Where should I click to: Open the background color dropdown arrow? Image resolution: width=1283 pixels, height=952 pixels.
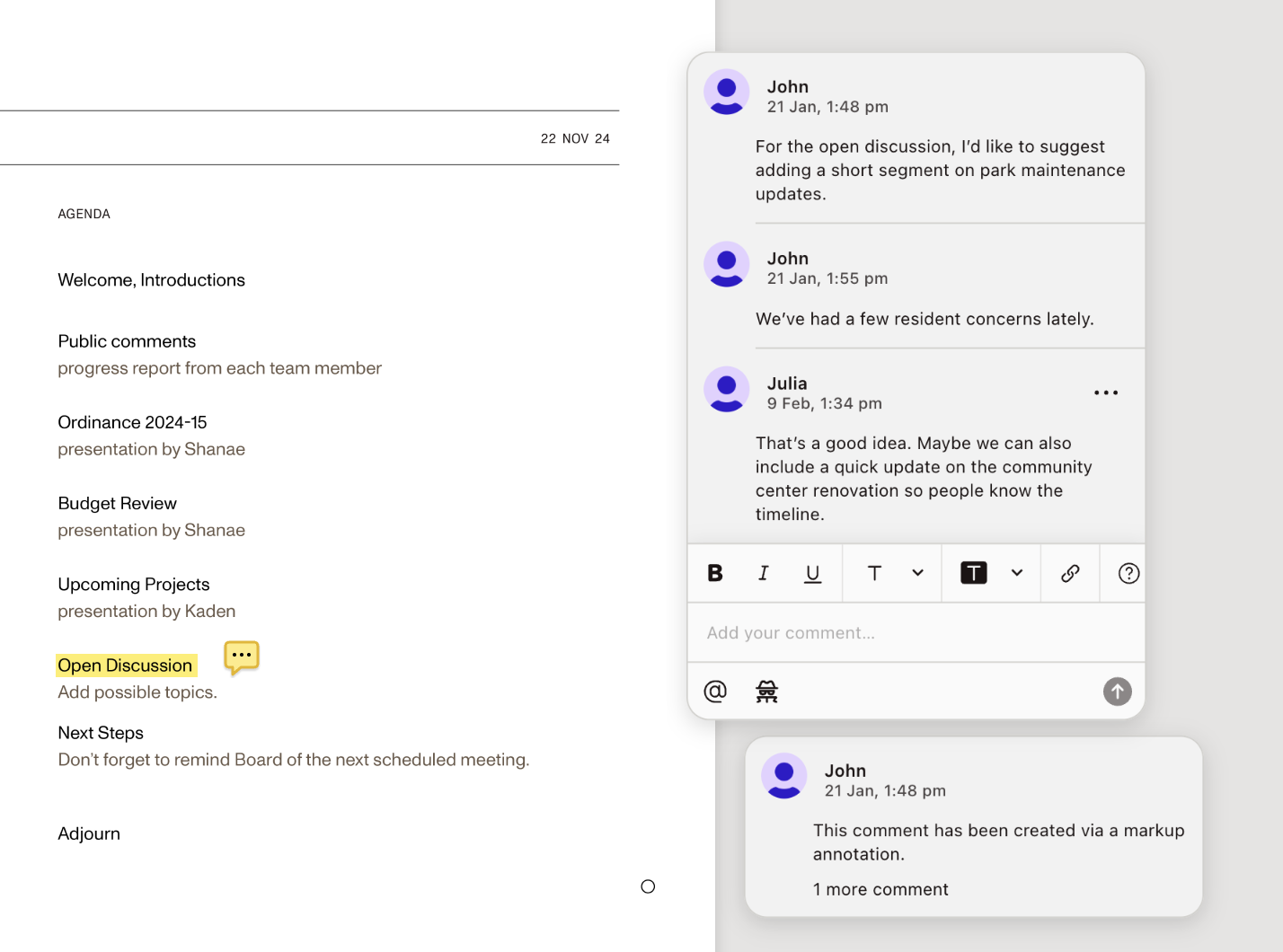1017,573
